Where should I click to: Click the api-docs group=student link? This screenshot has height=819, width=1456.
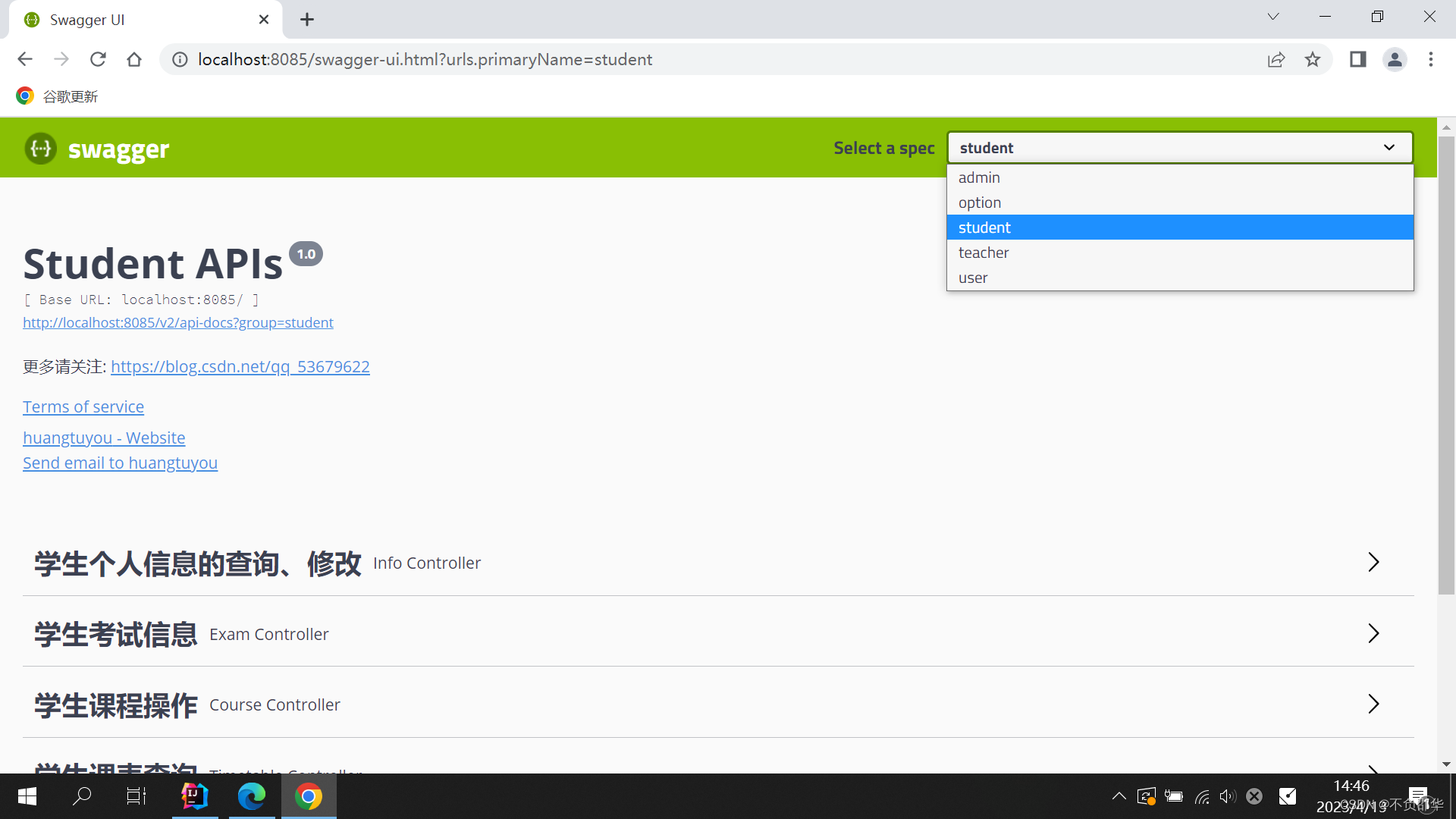point(178,322)
